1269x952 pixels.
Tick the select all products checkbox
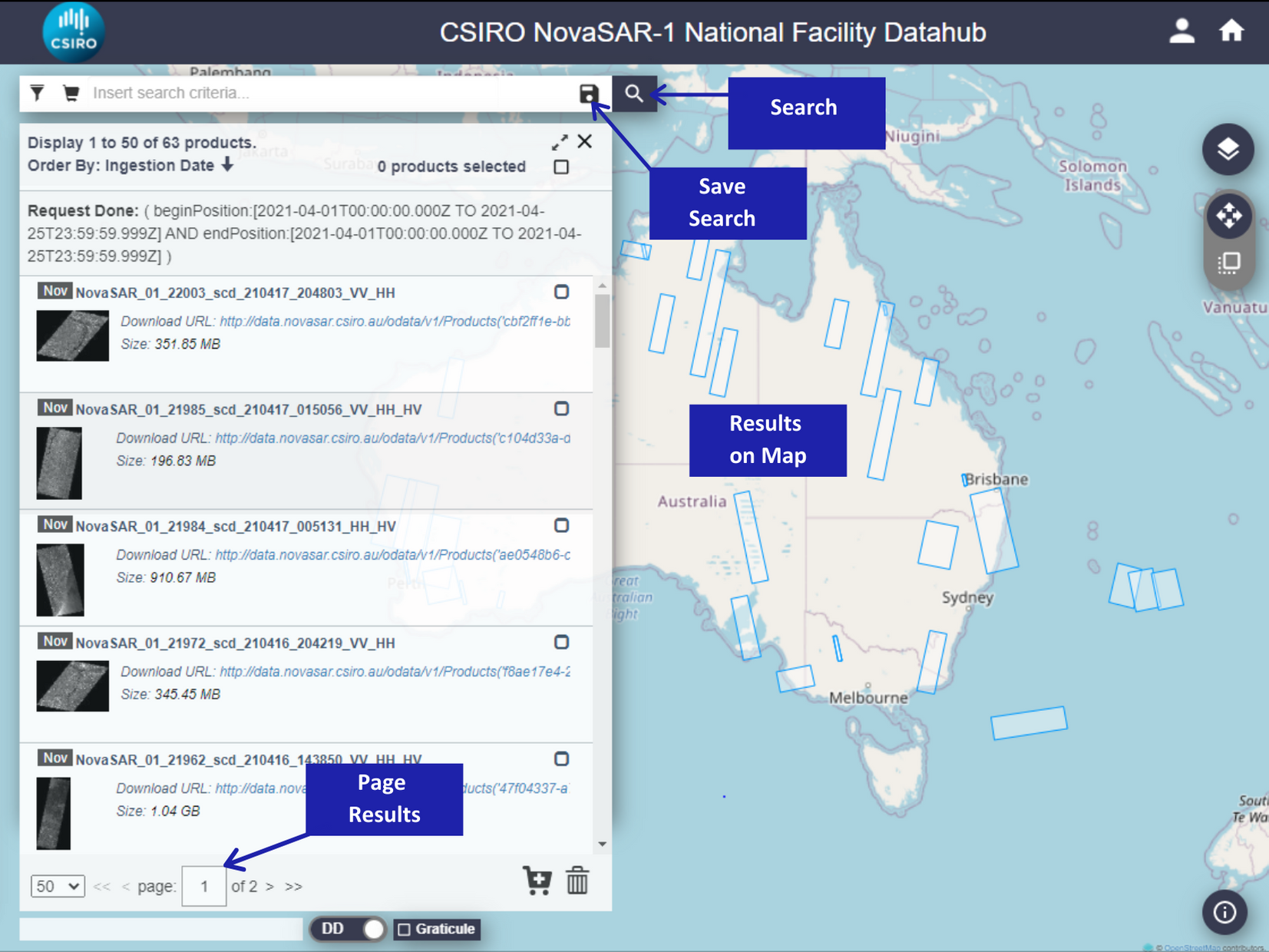pyautogui.click(x=561, y=167)
